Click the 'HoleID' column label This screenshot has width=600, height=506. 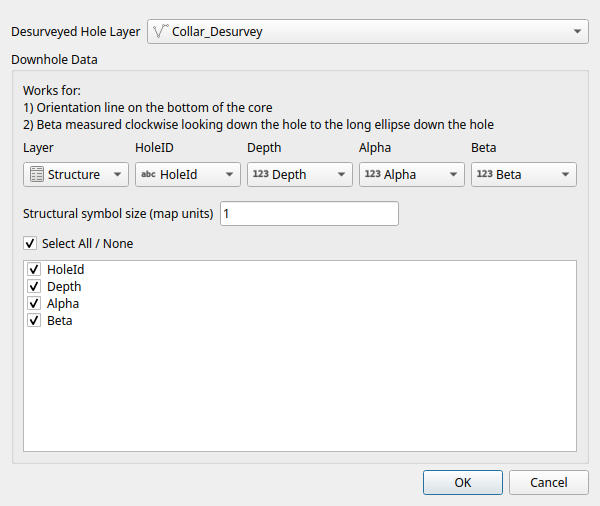pyautogui.click(x=154, y=148)
